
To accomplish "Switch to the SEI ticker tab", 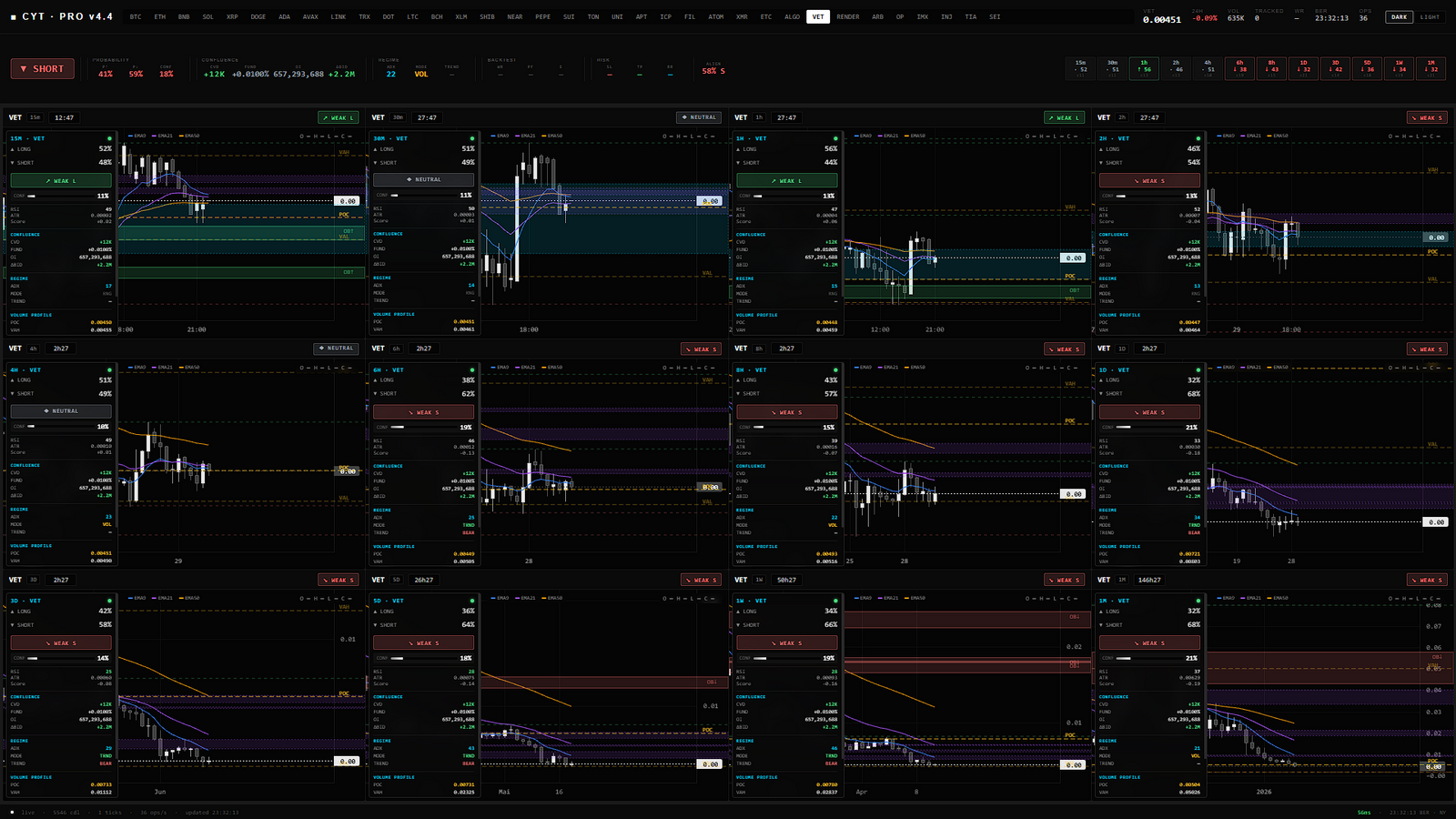I will click(995, 17).
